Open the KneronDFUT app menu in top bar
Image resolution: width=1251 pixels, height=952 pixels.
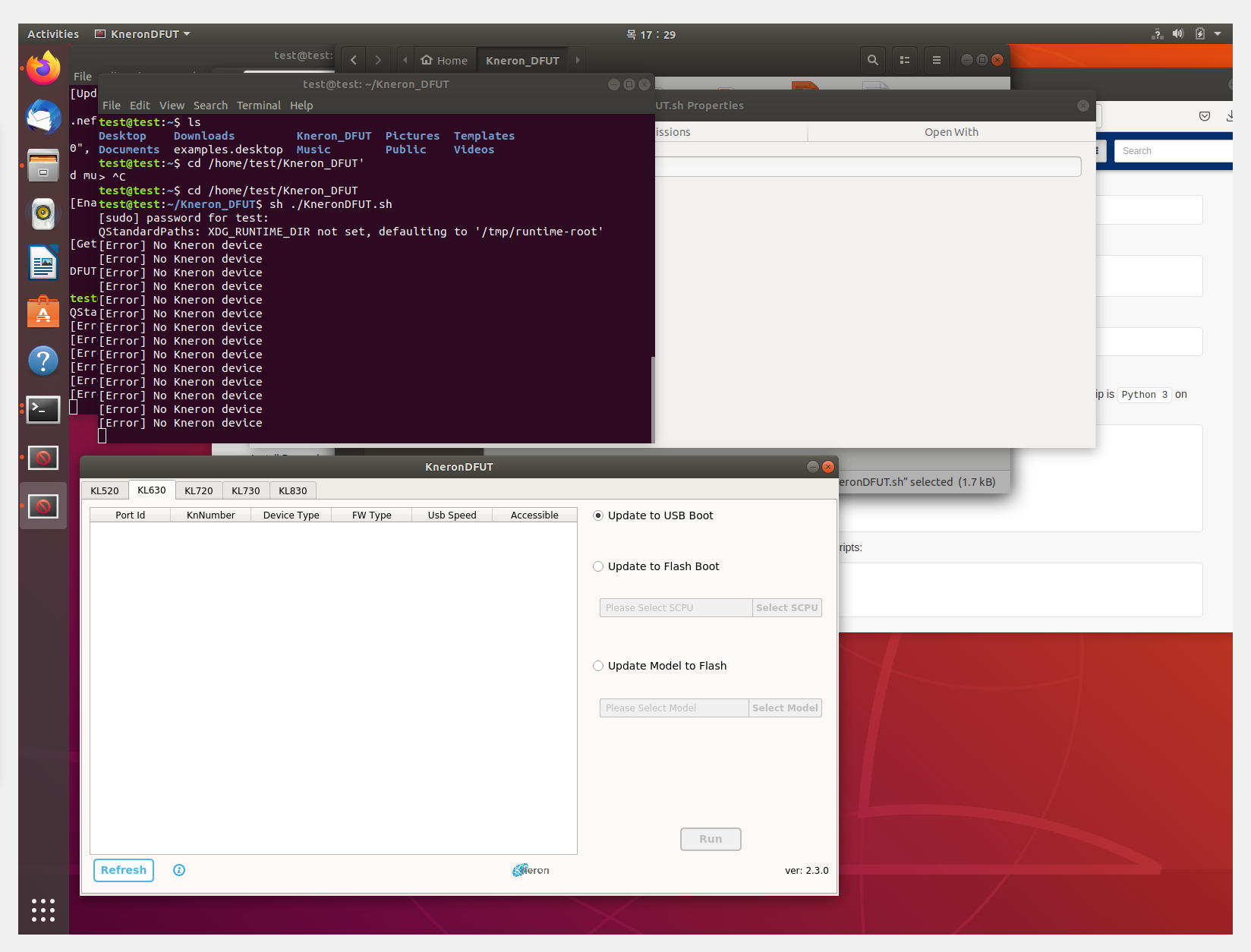point(143,34)
